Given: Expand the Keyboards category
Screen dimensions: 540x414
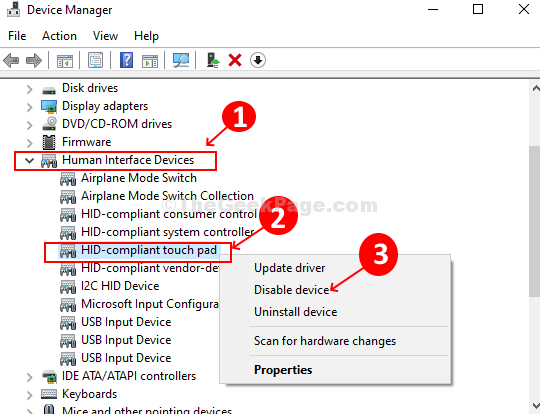Looking at the screenshot, I should click(30, 395).
